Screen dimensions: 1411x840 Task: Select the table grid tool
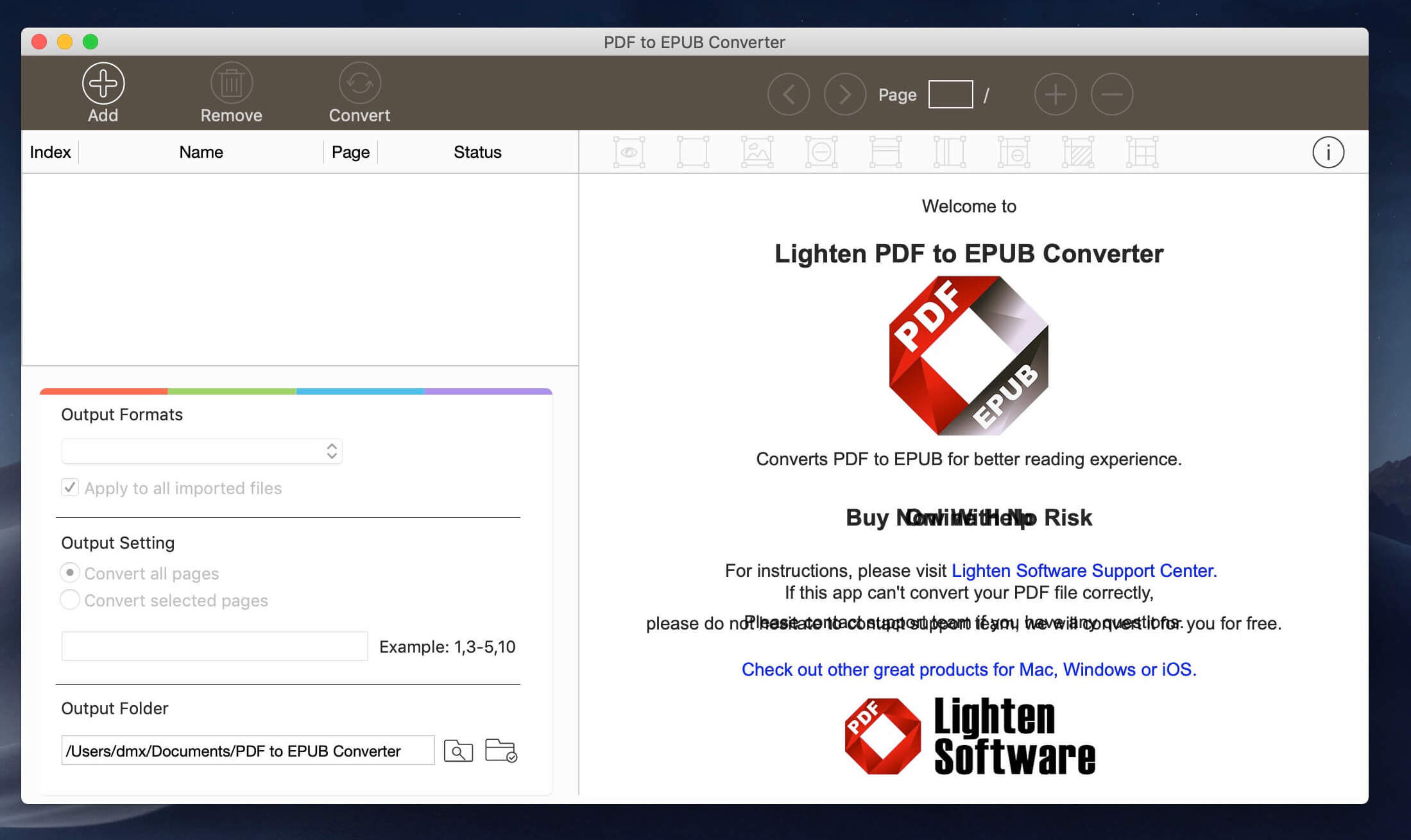pyautogui.click(x=1142, y=152)
